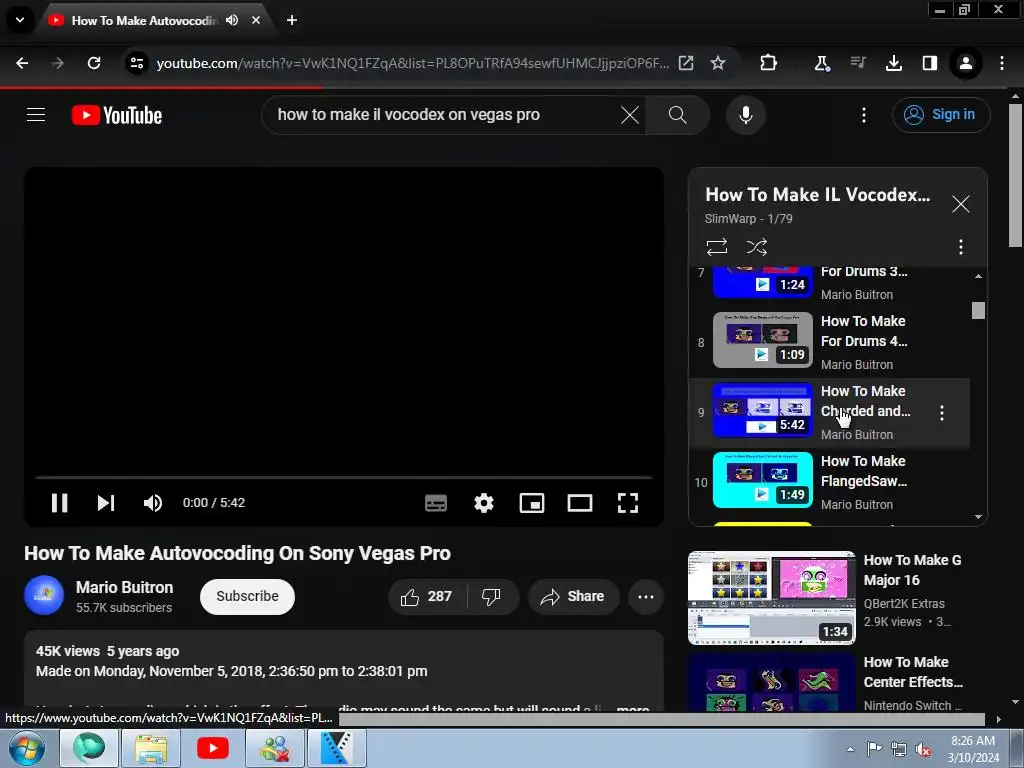Click the address bar URL
Screen dimensions: 1024x768
413,63
